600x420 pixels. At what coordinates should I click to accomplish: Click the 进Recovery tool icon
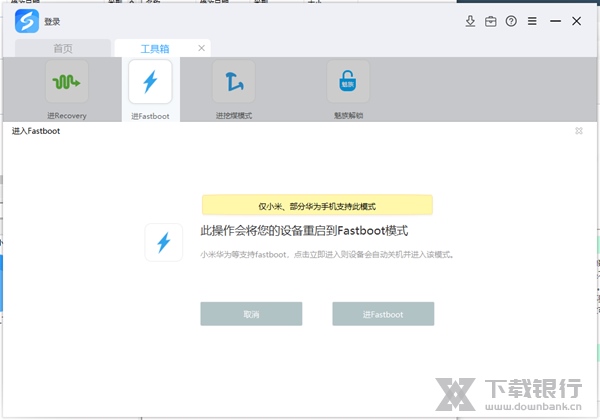[67, 83]
